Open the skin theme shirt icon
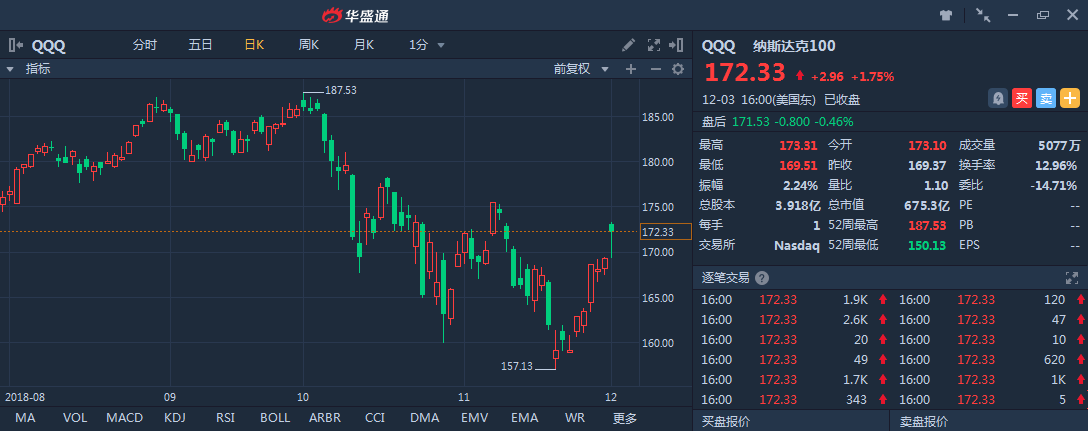Image resolution: width=1088 pixels, height=431 pixels. click(946, 15)
